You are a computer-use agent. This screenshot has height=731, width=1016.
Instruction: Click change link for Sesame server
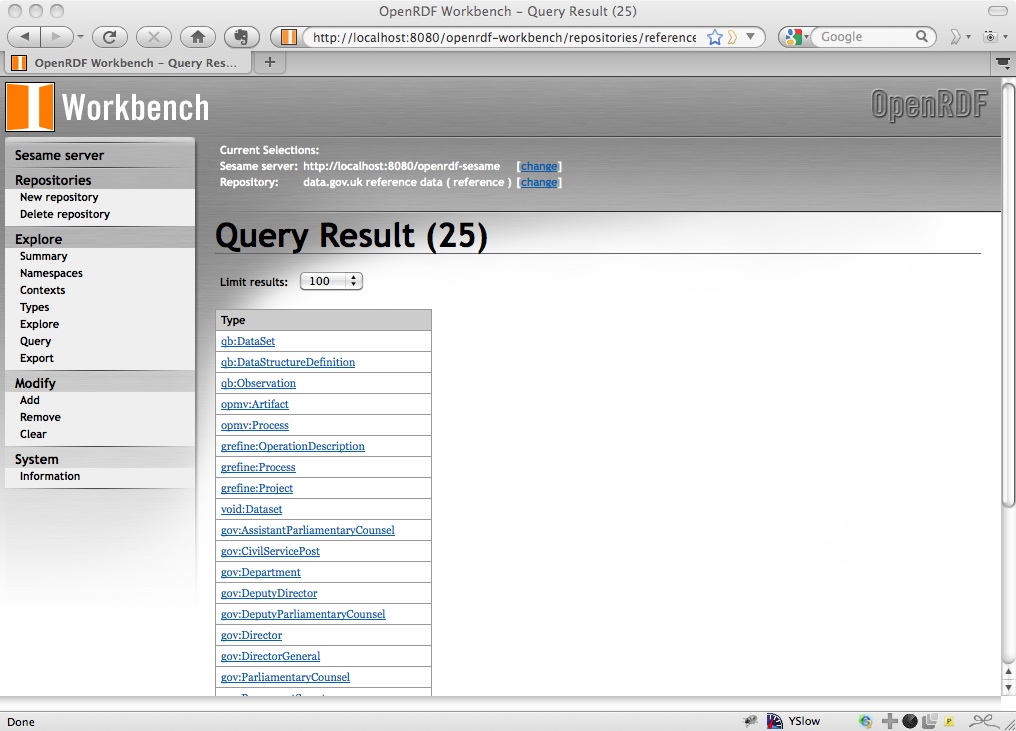[538, 166]
